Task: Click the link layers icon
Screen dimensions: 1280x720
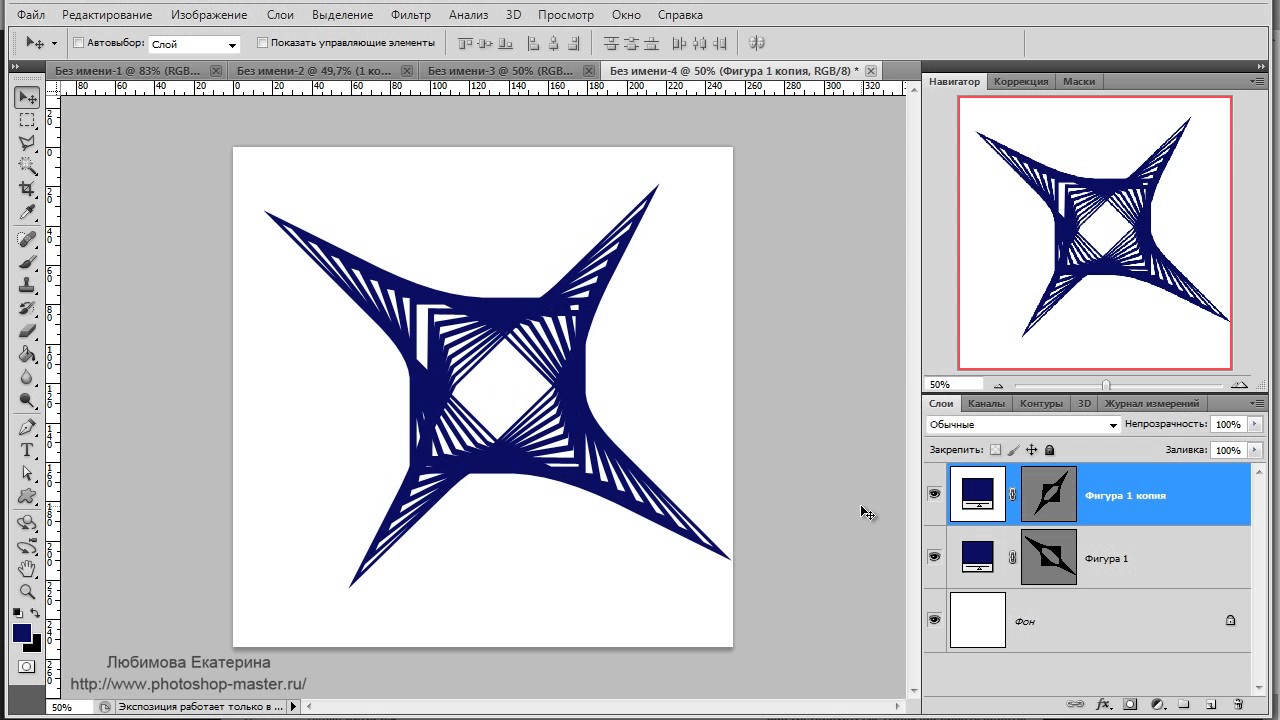Action: pyautogui.click(x=1077, y=704)
